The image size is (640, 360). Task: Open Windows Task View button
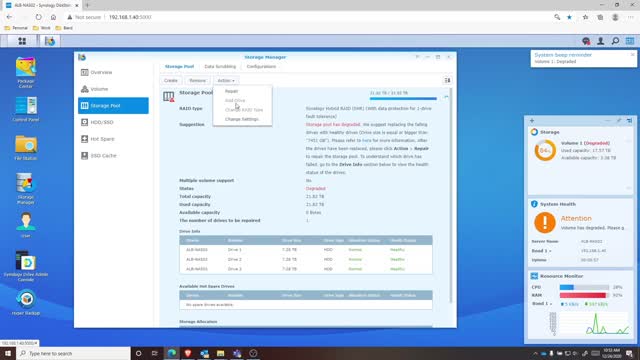155,353
